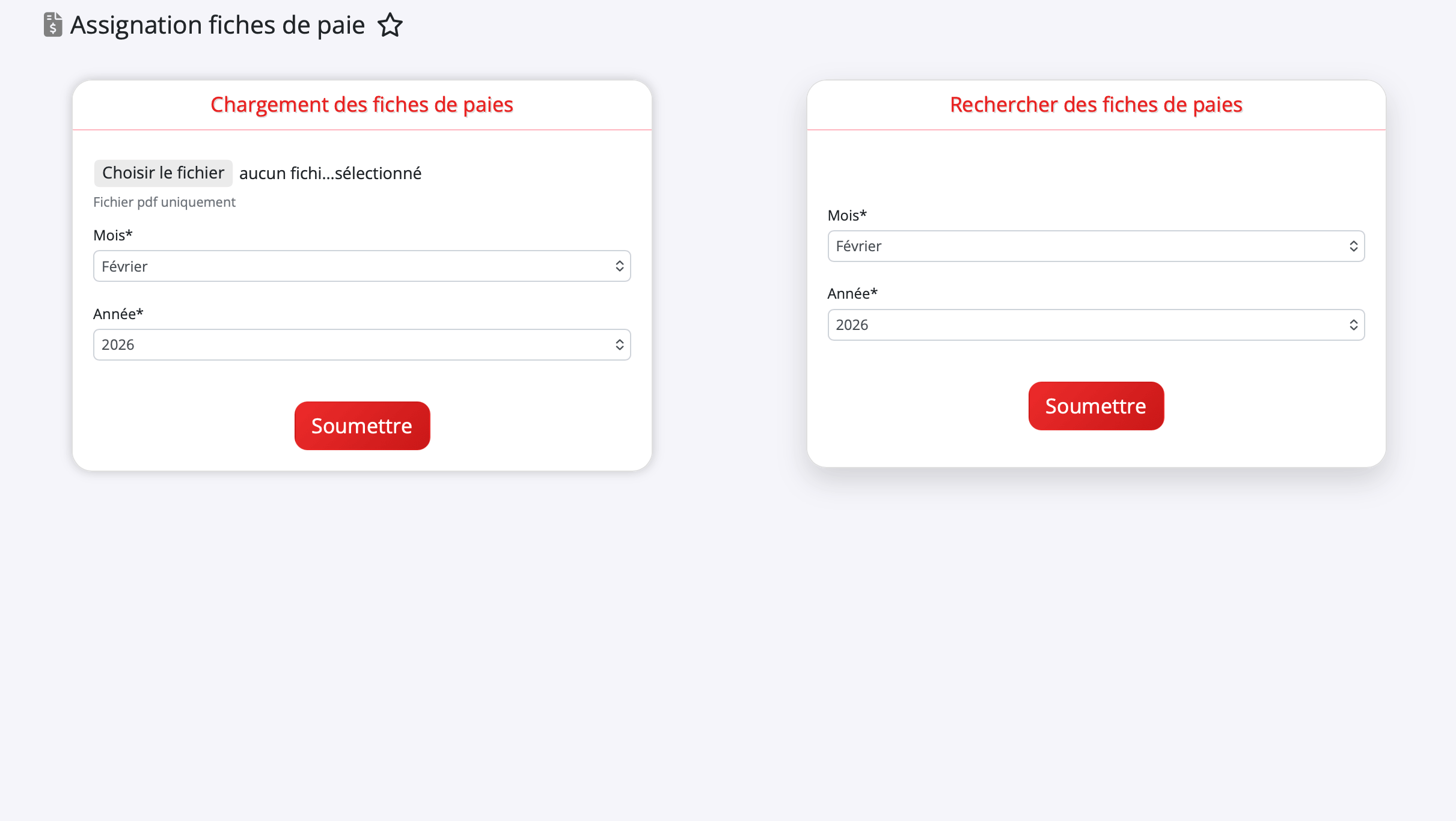Open the Mois selector in the search card
The width and height of the screenshot is (1456, 821).
(1095, 246)
